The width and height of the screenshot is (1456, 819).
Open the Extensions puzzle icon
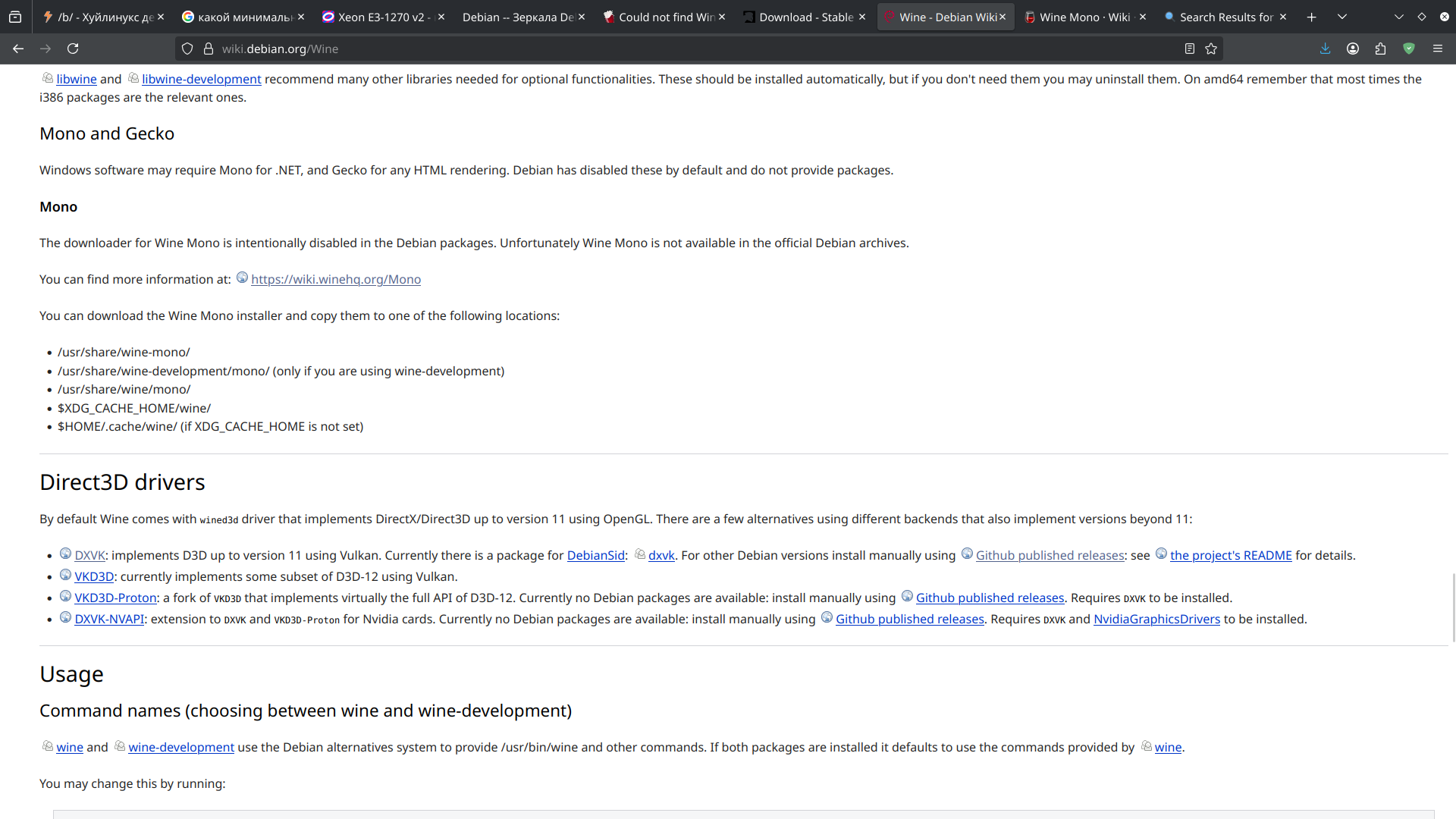1380,49
